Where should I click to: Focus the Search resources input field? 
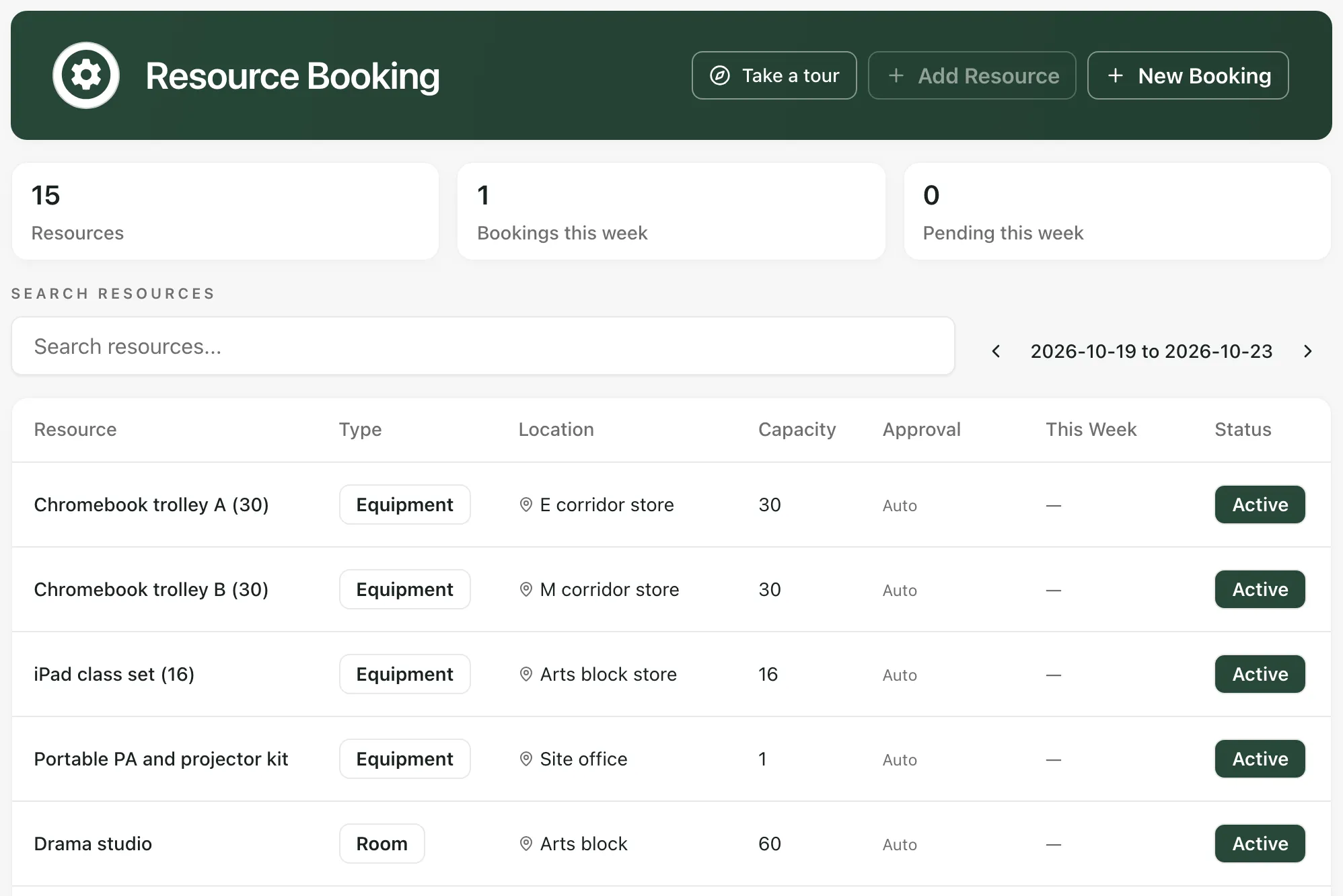[x=483, y=346]
